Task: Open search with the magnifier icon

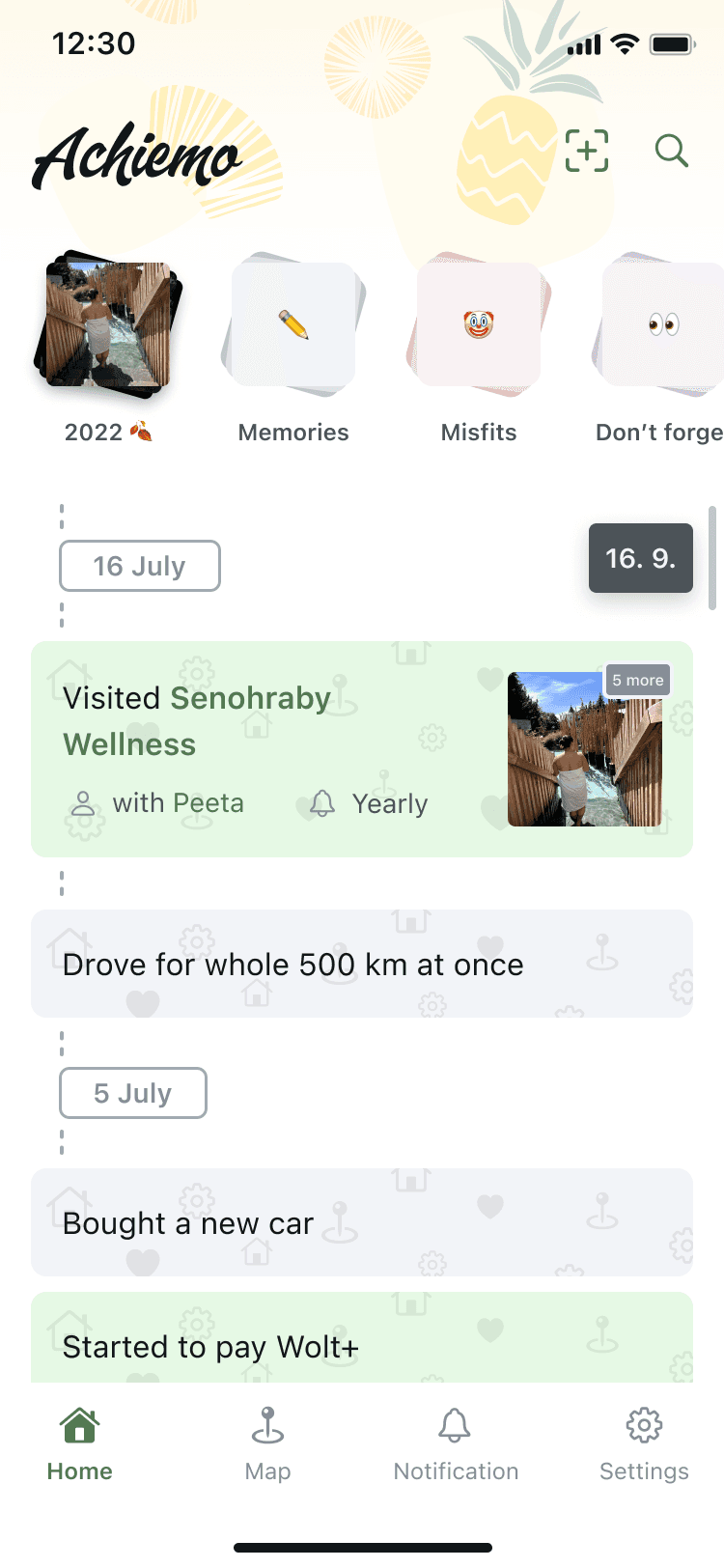Action: [671, 152]
